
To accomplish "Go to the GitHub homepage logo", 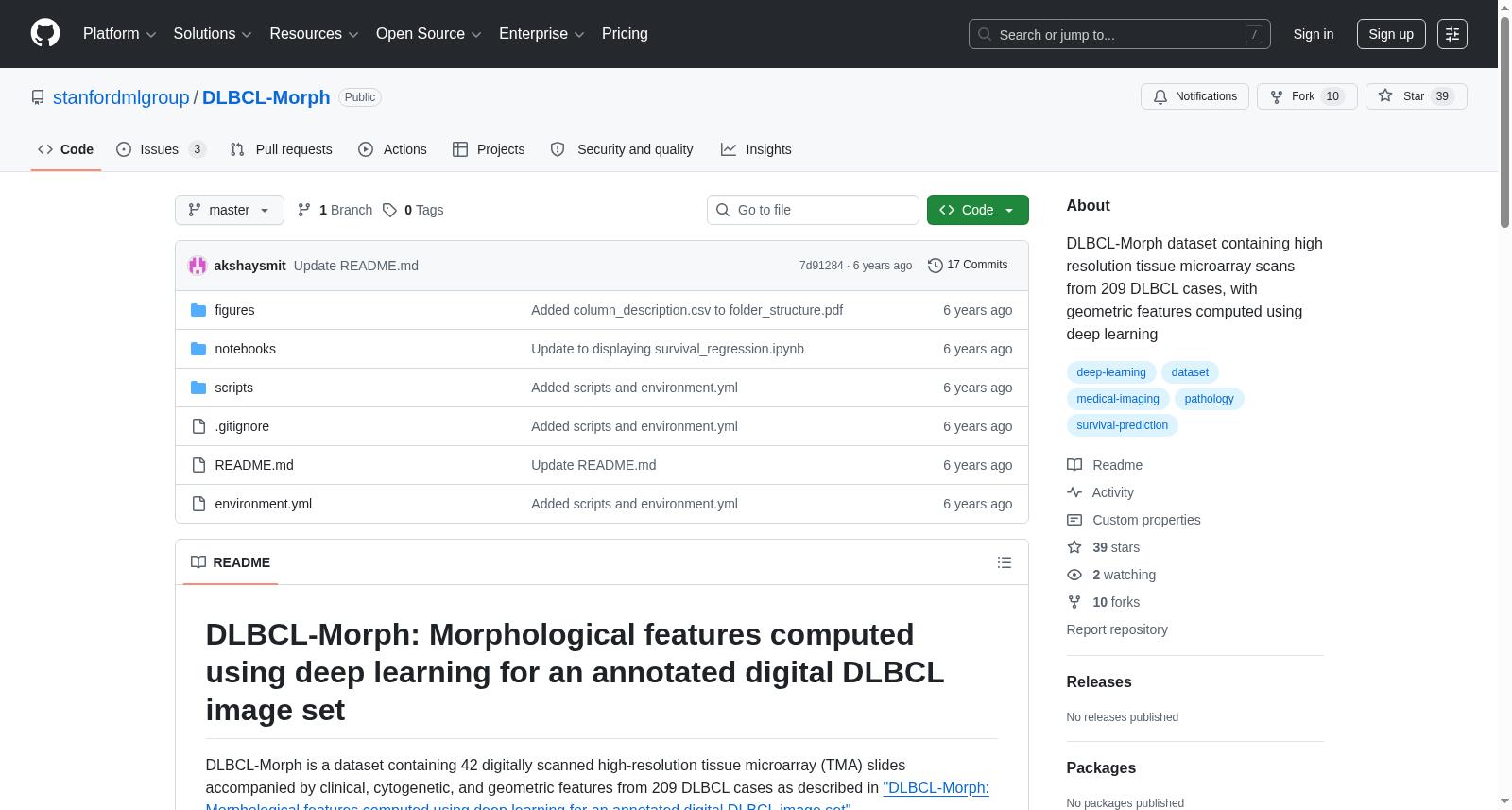I will click(x=45, y=34).
